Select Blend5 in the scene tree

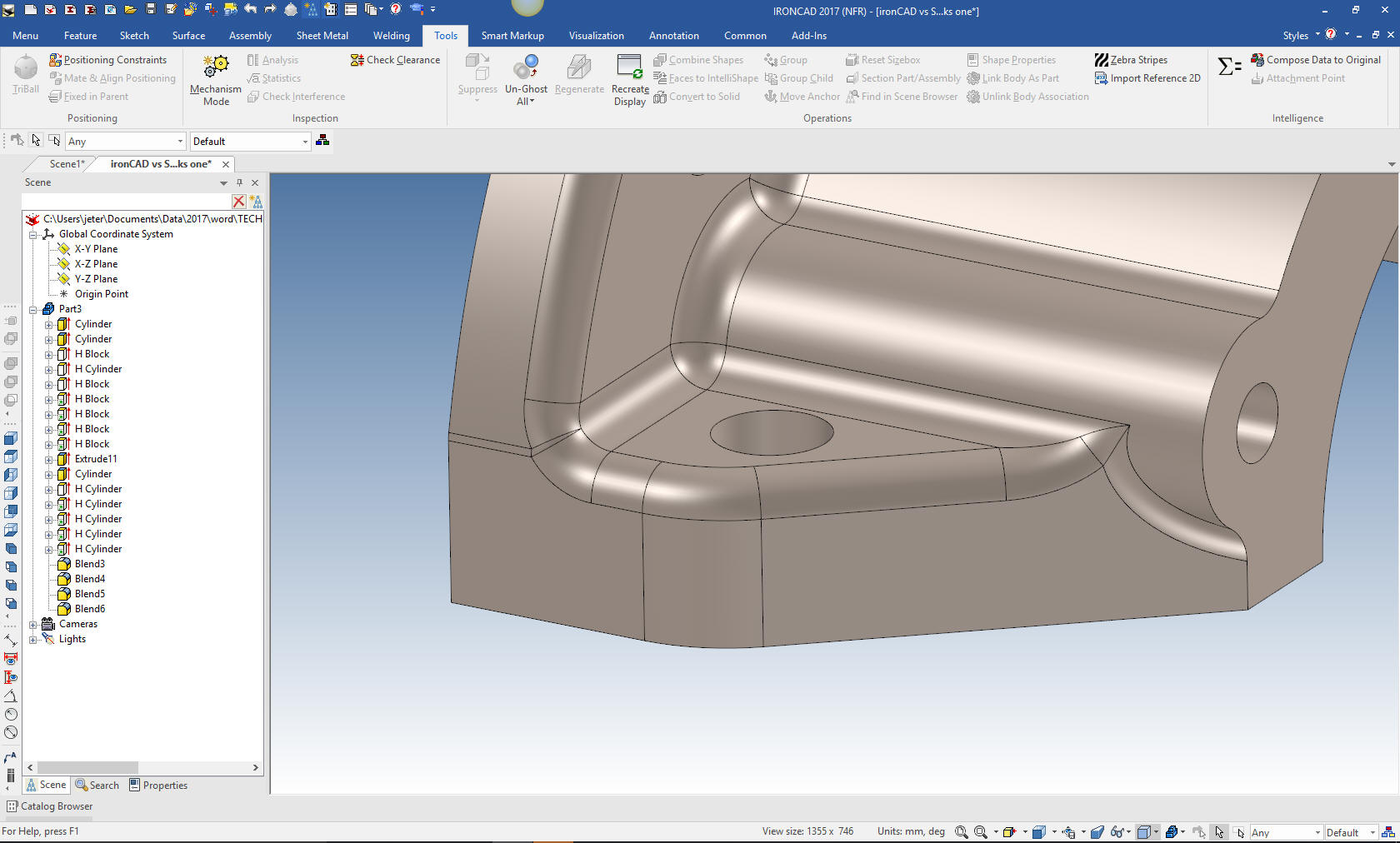89,594
